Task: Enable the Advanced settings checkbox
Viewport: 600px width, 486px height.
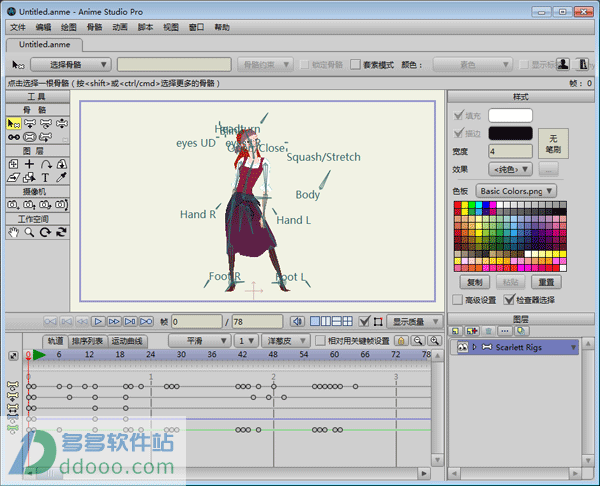Action: (457, 300)
